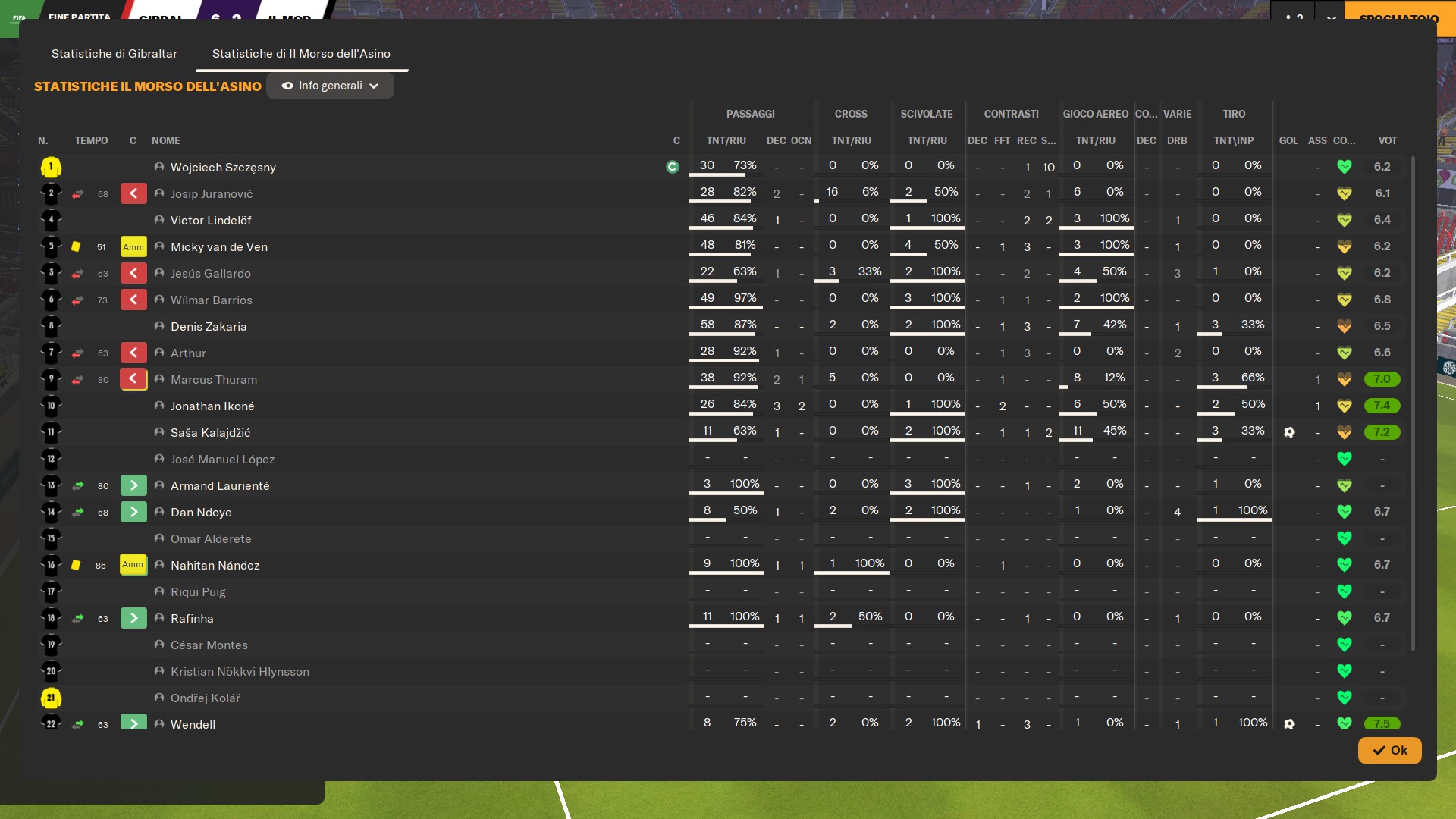
Task: Click the captain badge beside Wojciech Szczęsny
Action: (672, 167)
